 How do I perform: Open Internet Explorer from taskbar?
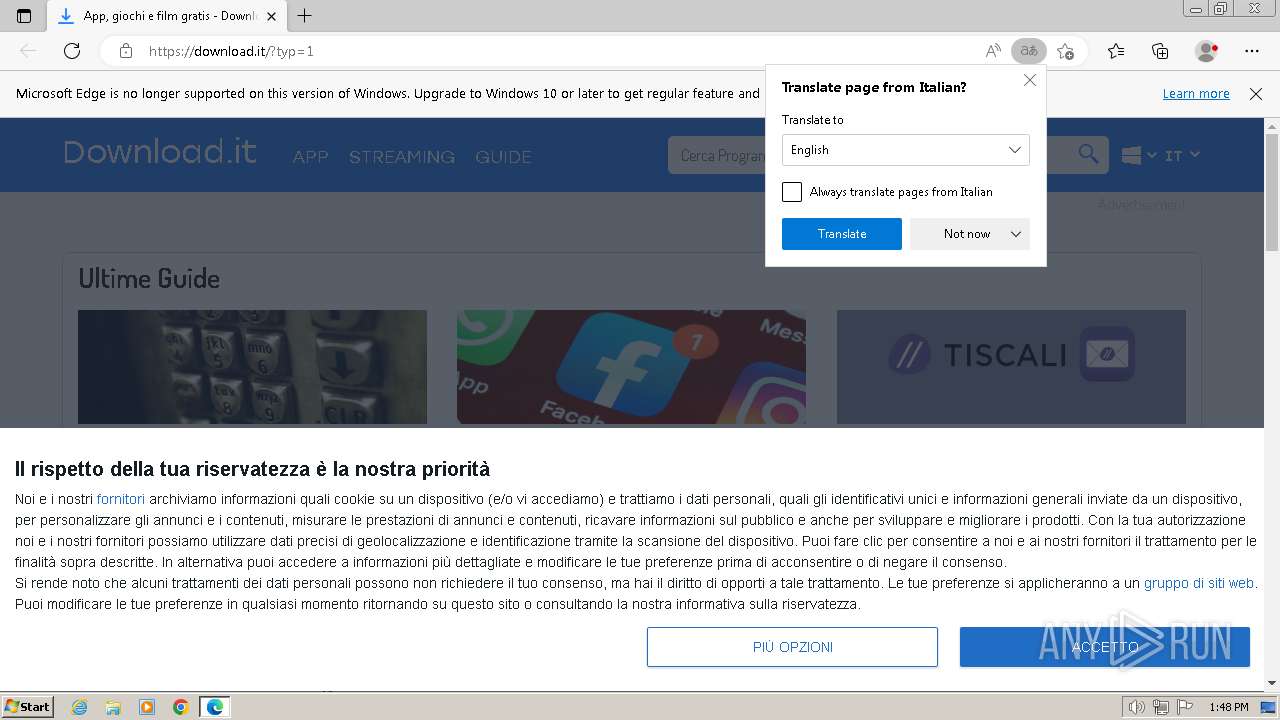pos(79,707)
